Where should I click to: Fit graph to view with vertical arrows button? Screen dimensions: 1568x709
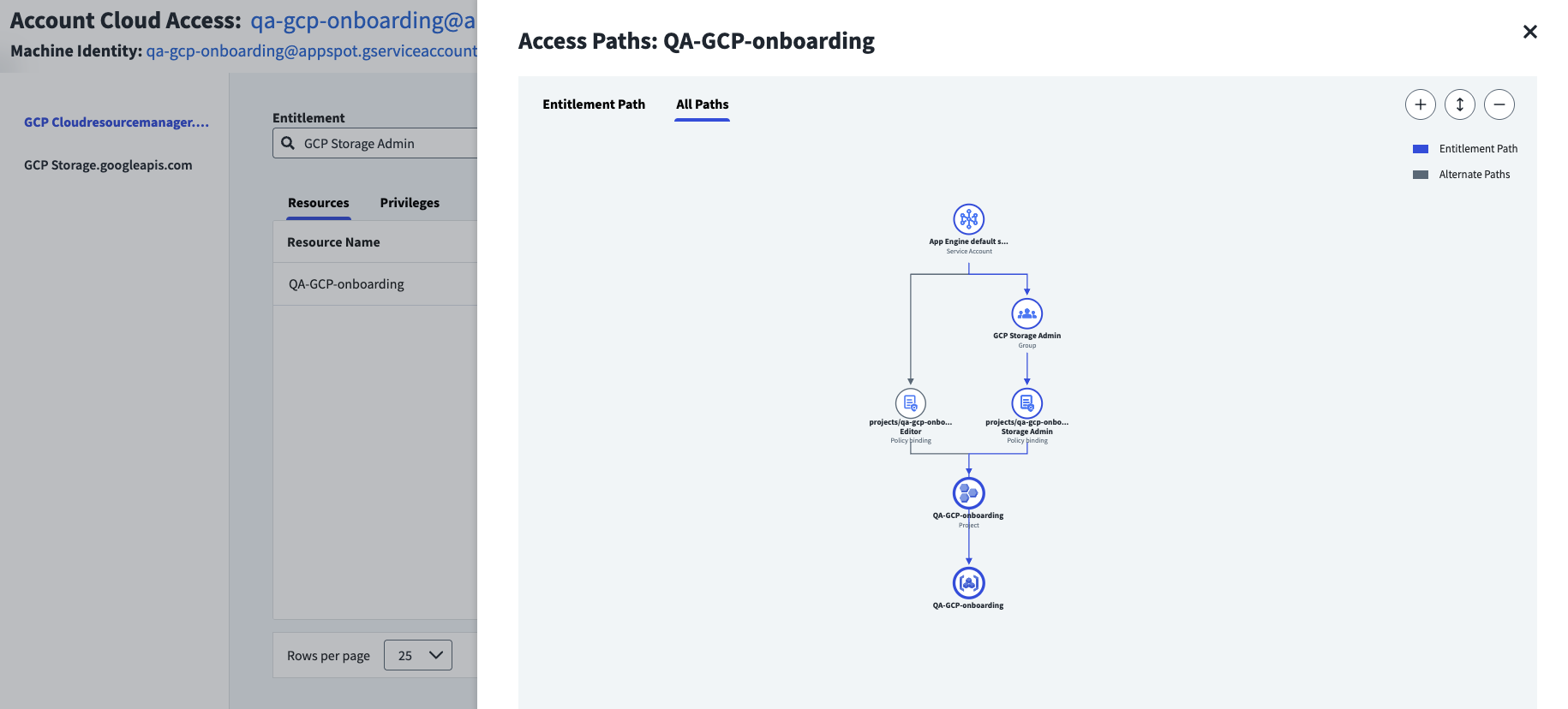coord(1459,104)
